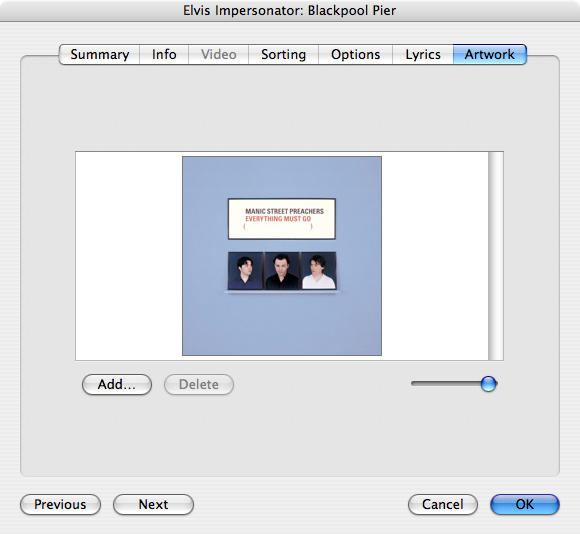Select the disabled Video tab
This screenshot has width=580, height=534.
click(x=218, y=54)
